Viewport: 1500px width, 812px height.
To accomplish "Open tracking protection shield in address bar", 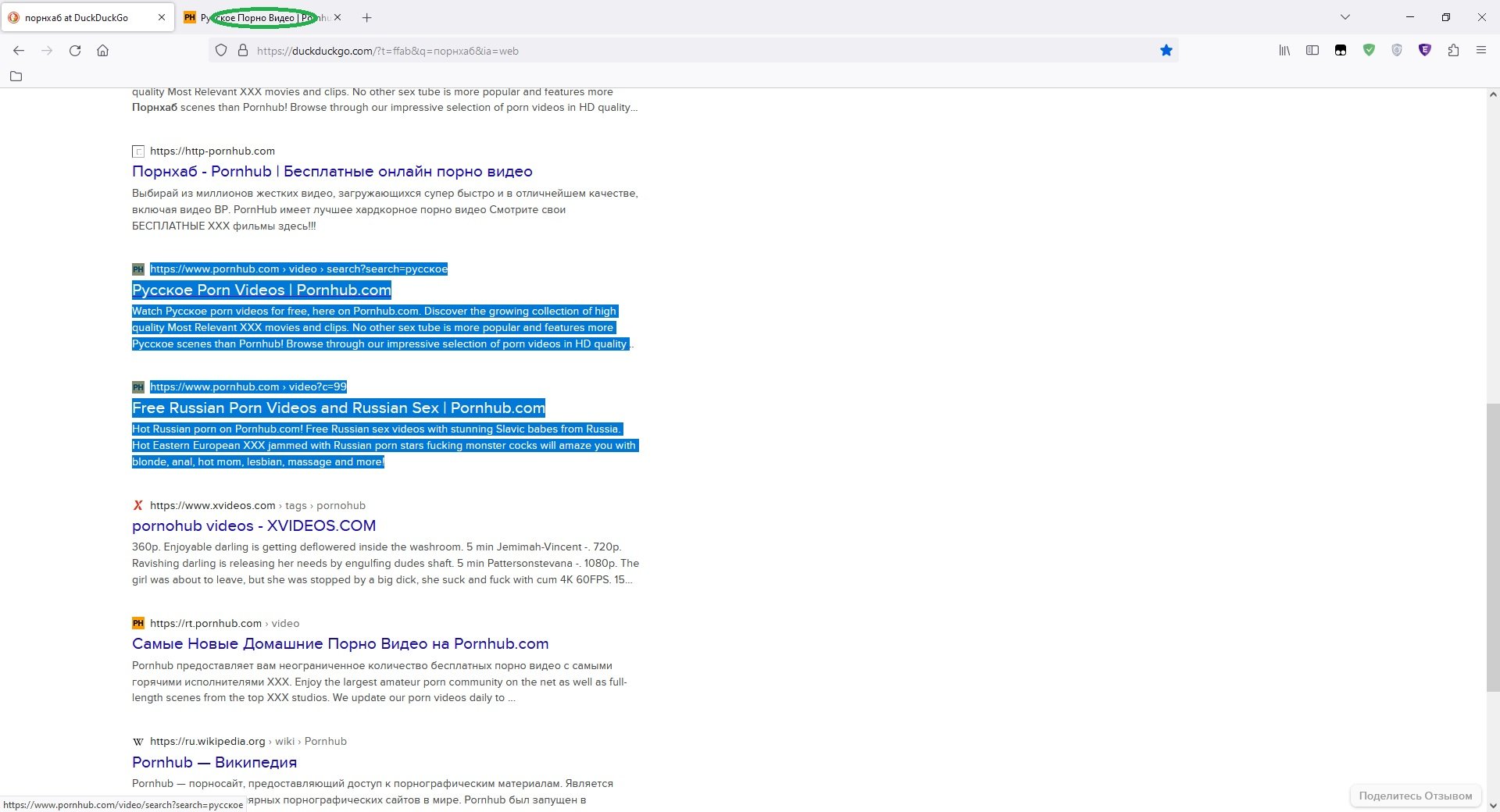I will coord(221,50).
